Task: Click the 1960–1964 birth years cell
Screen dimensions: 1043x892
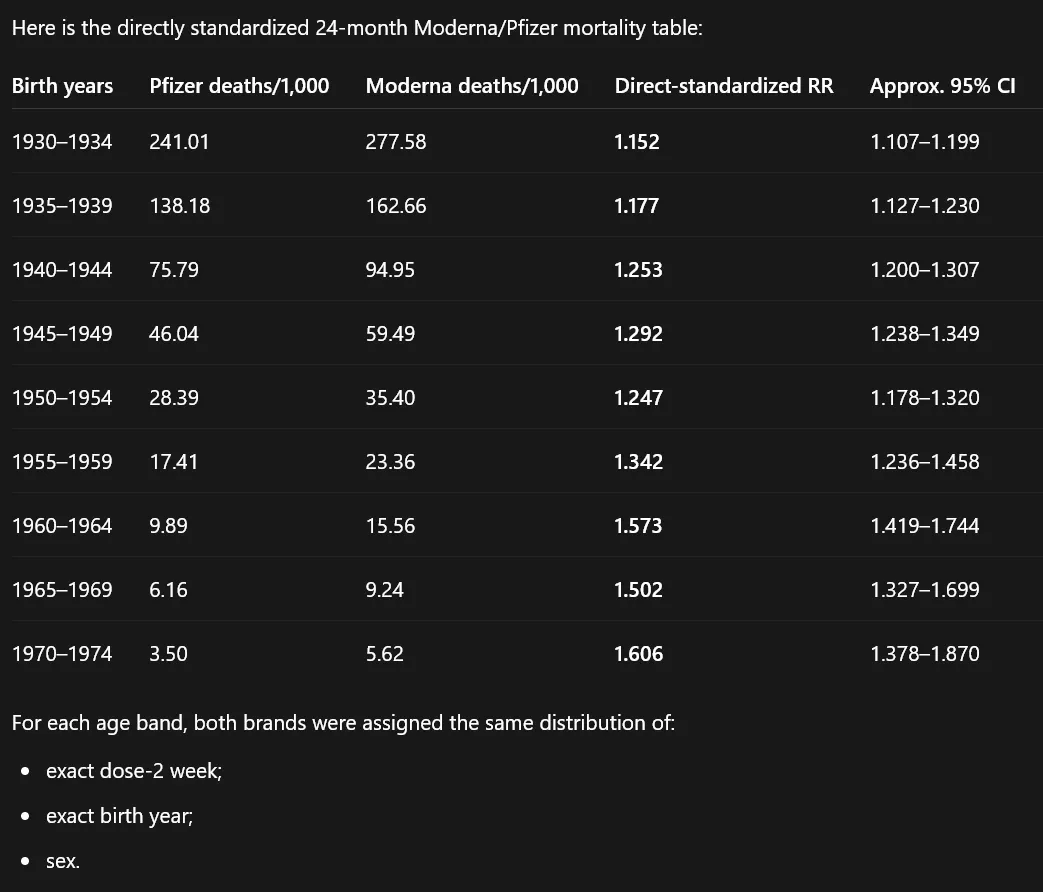Action: point(63,525)
